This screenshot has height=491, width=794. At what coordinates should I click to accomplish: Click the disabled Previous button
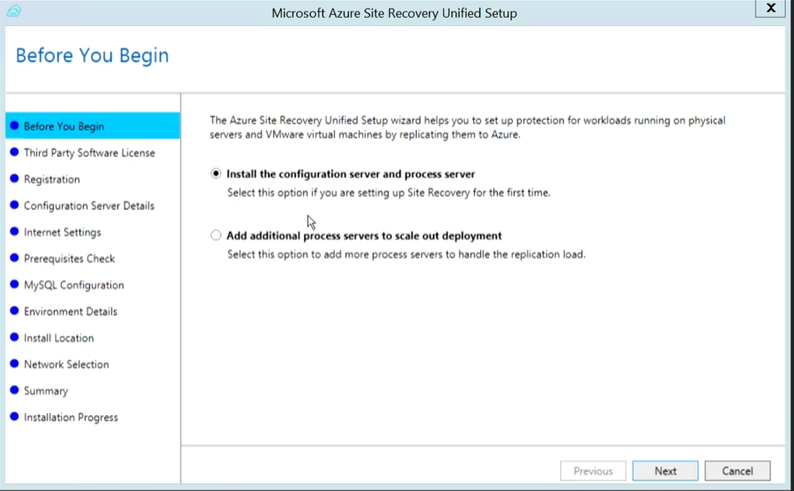[x=593, y=471]
